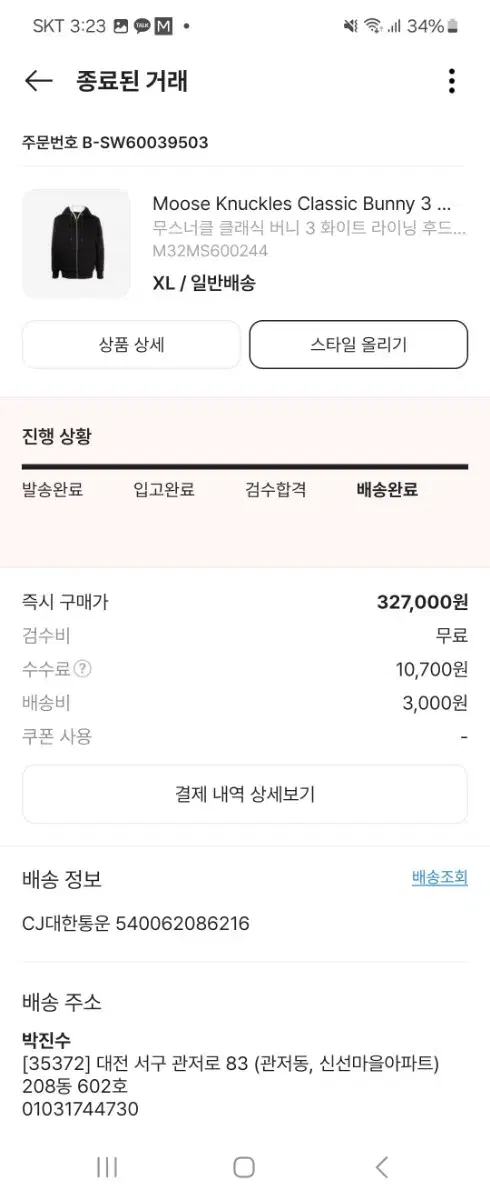Select the 검수합격 progress step
490x1200 pixels.
tap(275, 490)
